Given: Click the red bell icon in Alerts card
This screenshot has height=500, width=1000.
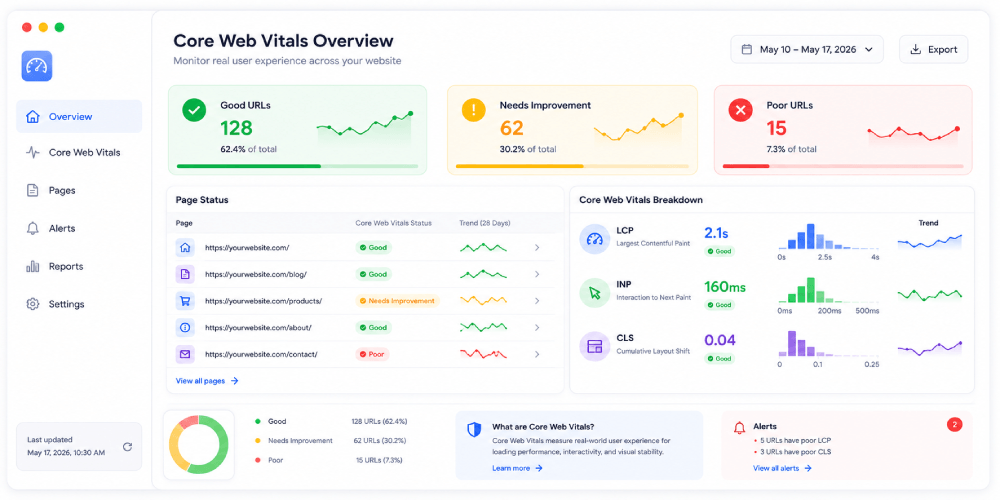Looking at the screenshot, I should pos(739,427).
